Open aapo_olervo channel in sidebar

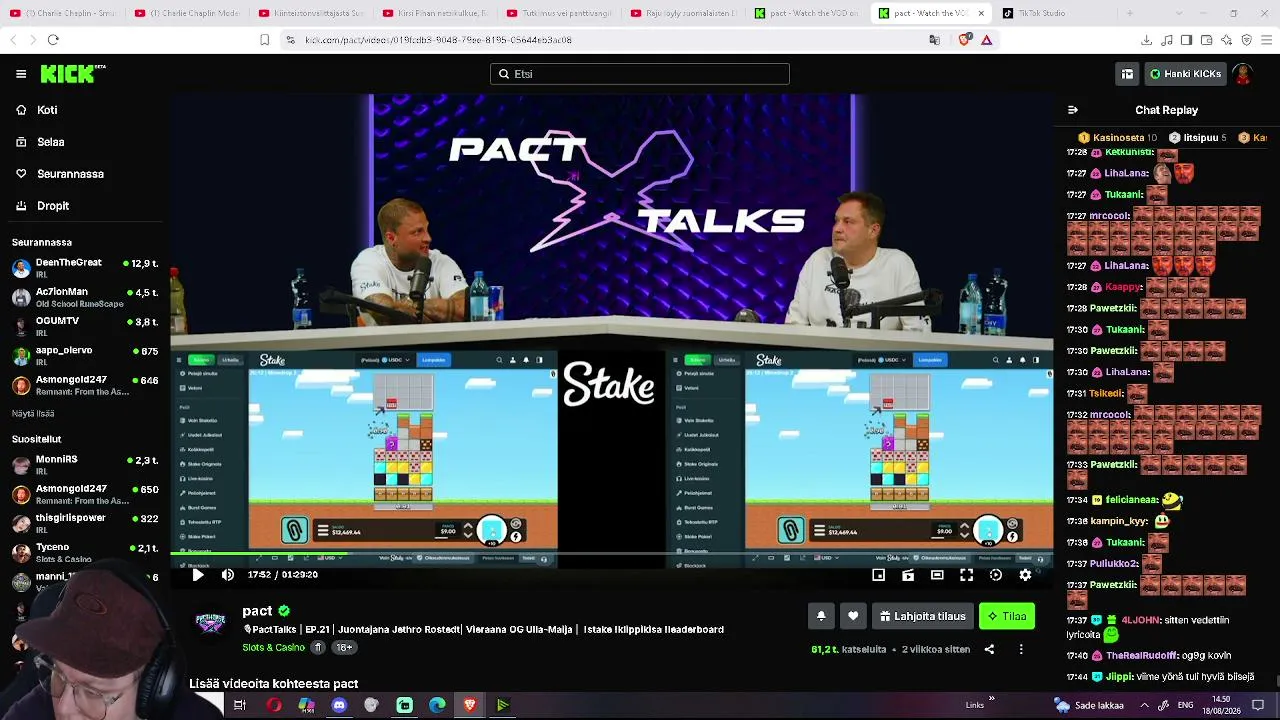tap(85, 355)
